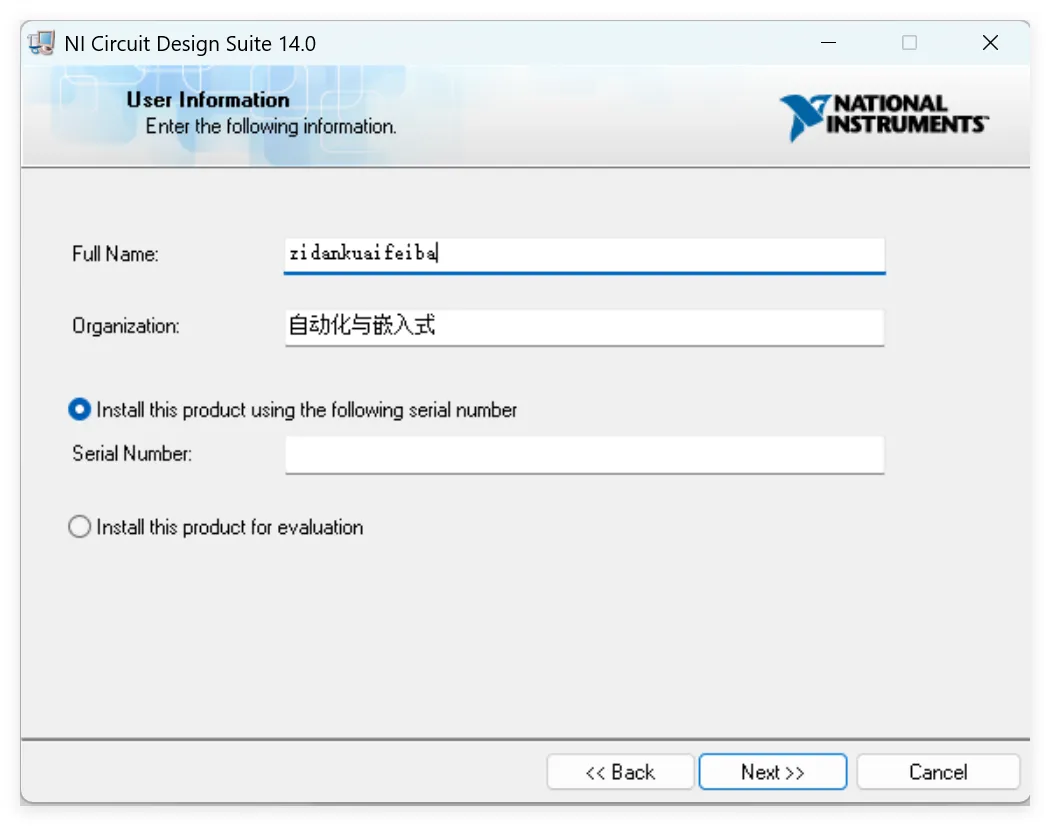
Task: Click the 'Serial Number:' label
Action: 132,454
